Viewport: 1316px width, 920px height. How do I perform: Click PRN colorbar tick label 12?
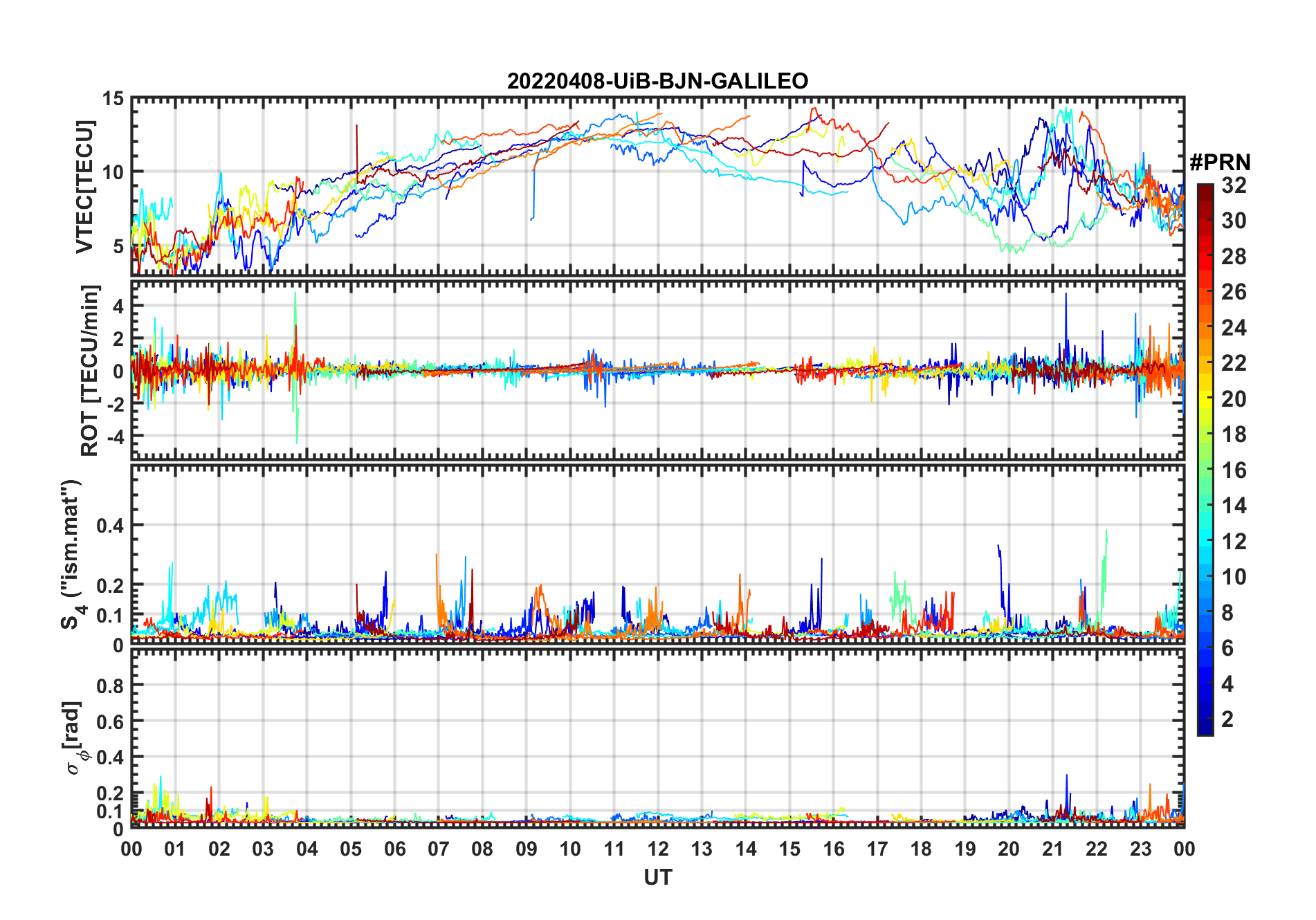1234,542
